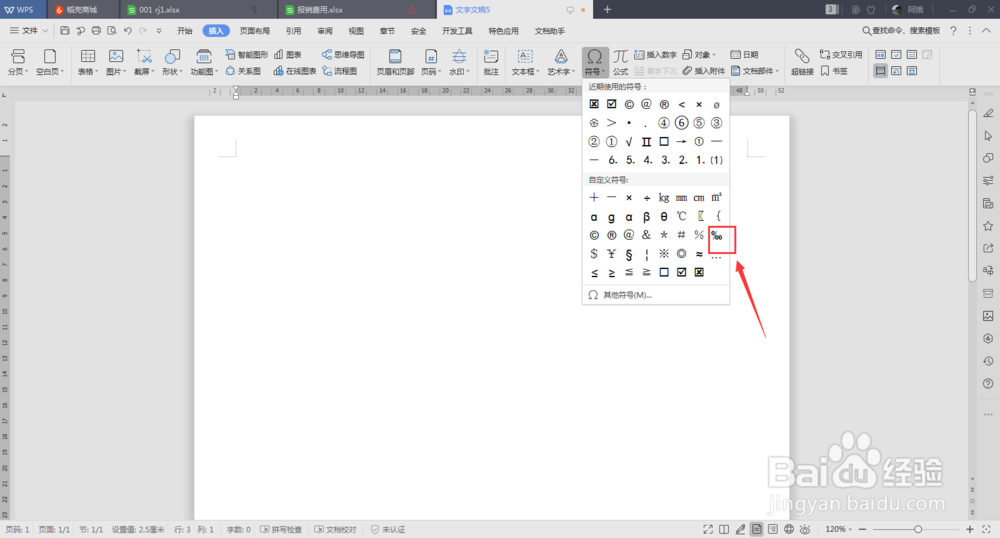Insert the kg symbol from custom symbols
Screen dimensions: 1000x538
point(664,198)
